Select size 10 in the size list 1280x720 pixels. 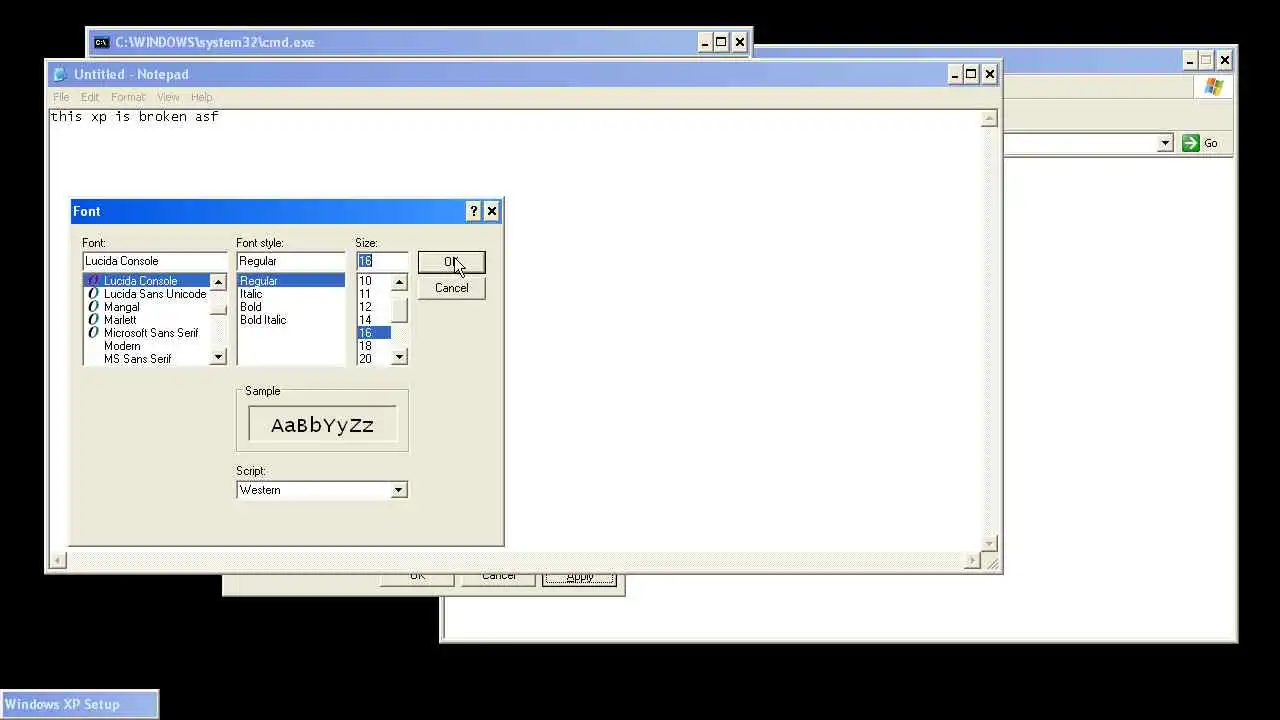pyautogui.click(x=373, y=281)
